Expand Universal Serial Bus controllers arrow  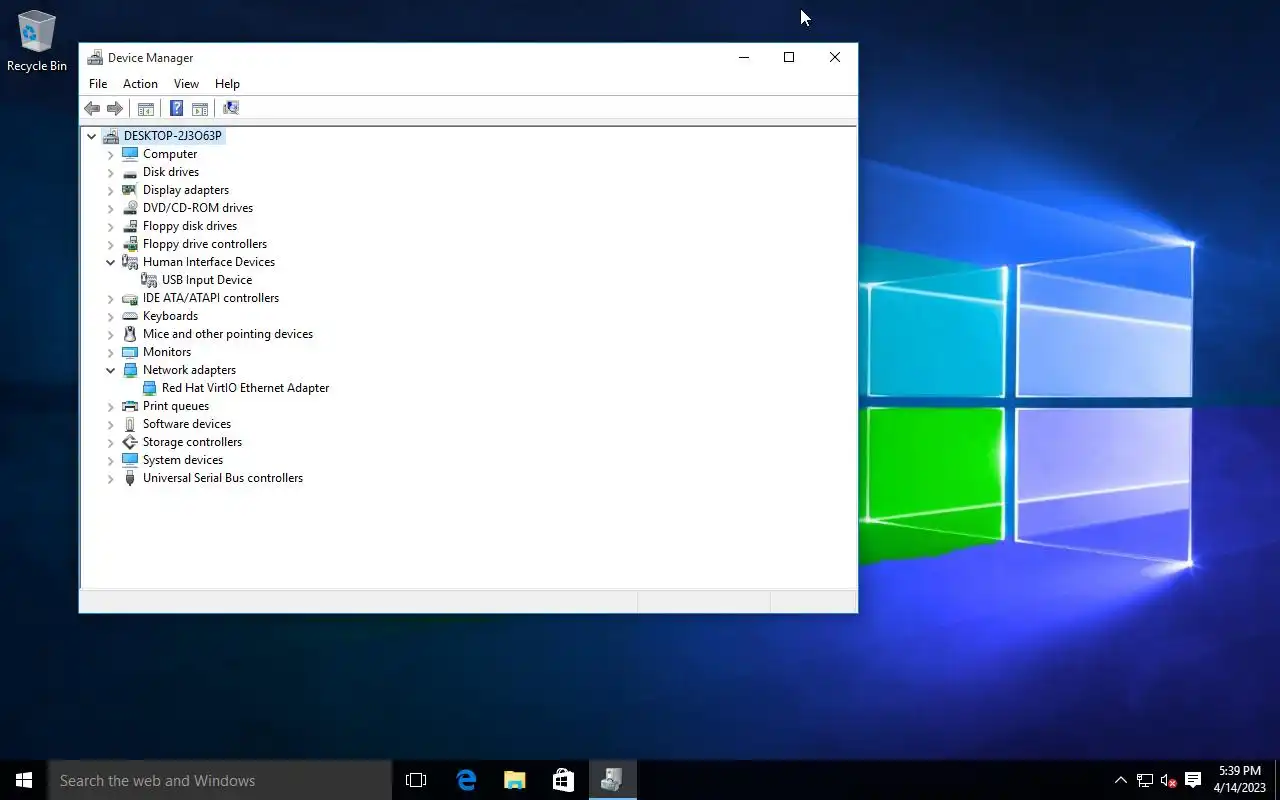111,478
